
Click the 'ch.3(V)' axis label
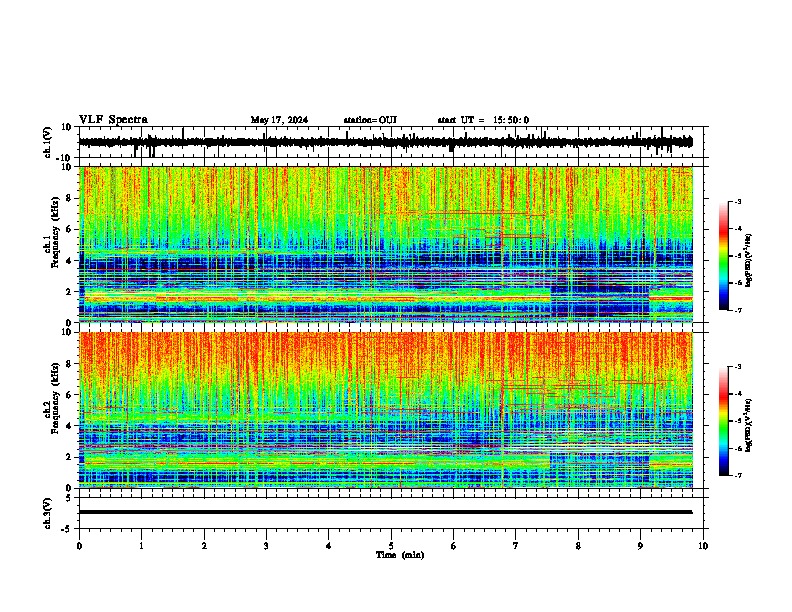[x=48, y=513]
